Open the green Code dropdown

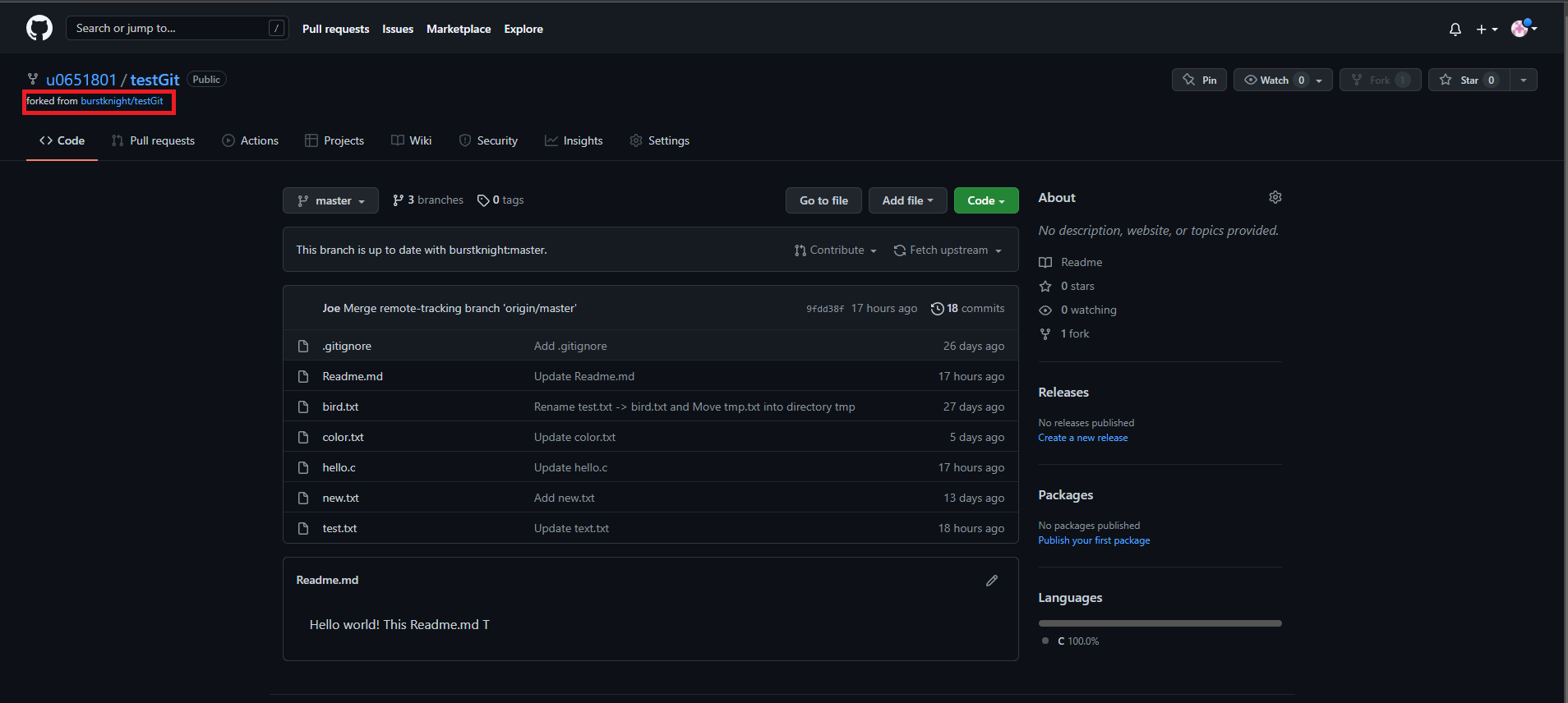point(986,200)
